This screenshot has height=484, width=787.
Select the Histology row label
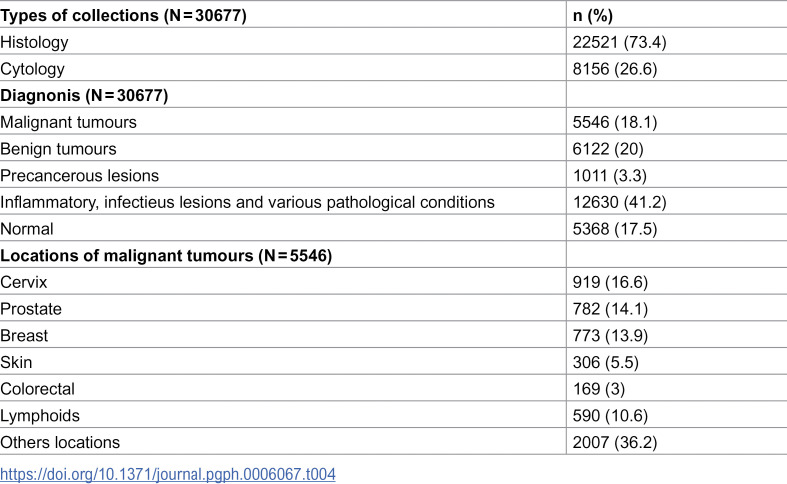point(34,42)
